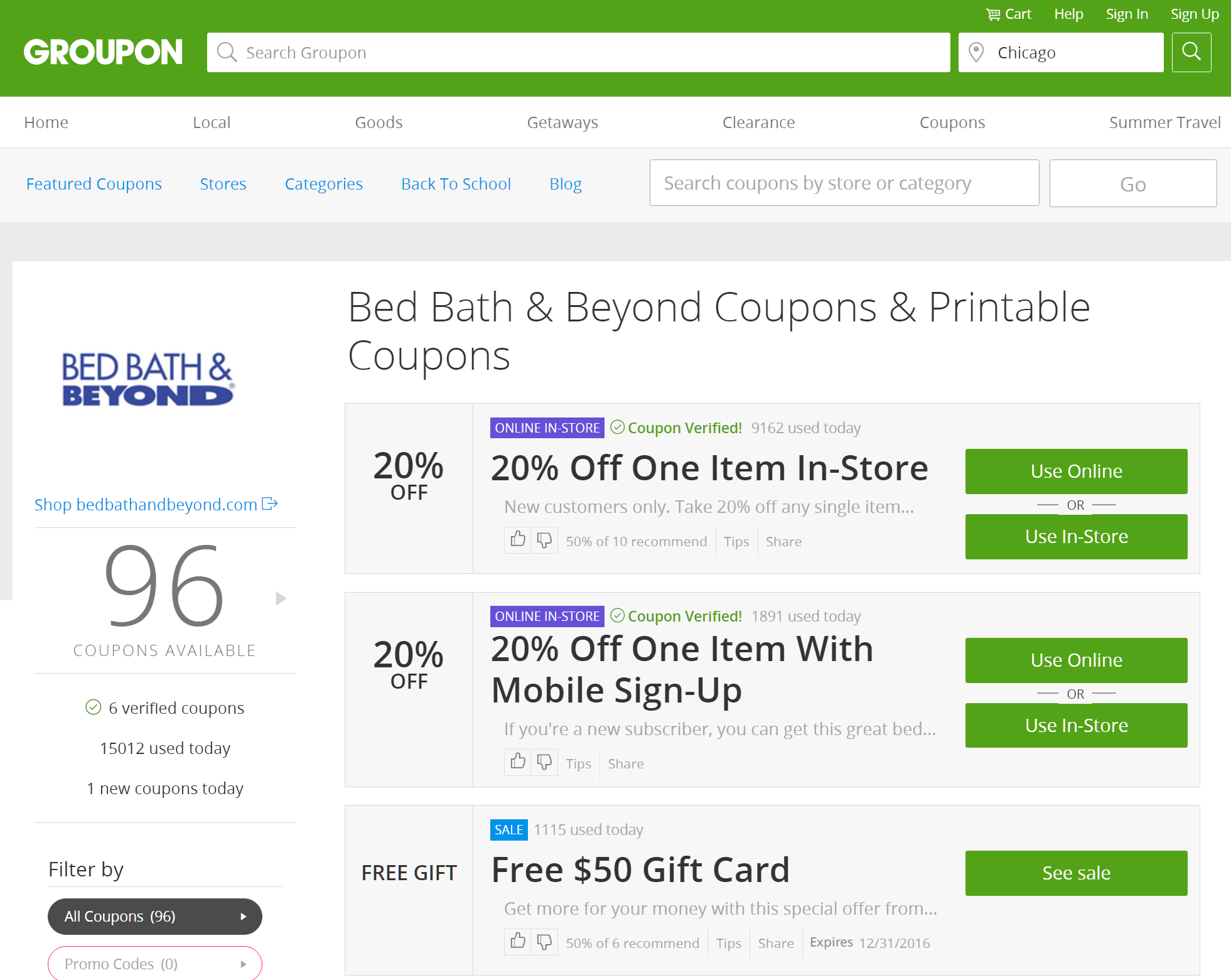
Task: Click the Groupon logo
Action: pos(104,52)
